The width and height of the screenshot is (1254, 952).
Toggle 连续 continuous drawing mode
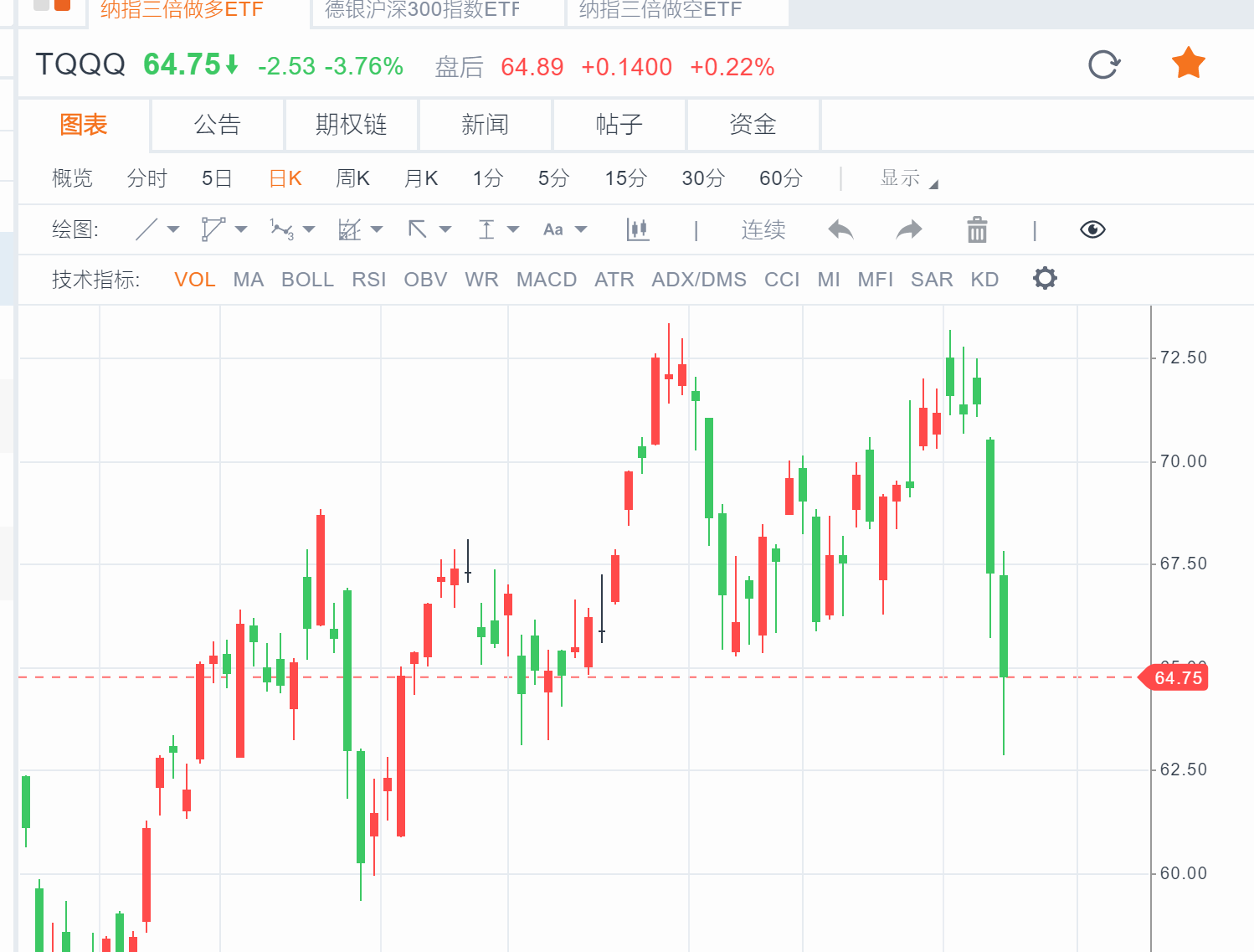763,229
